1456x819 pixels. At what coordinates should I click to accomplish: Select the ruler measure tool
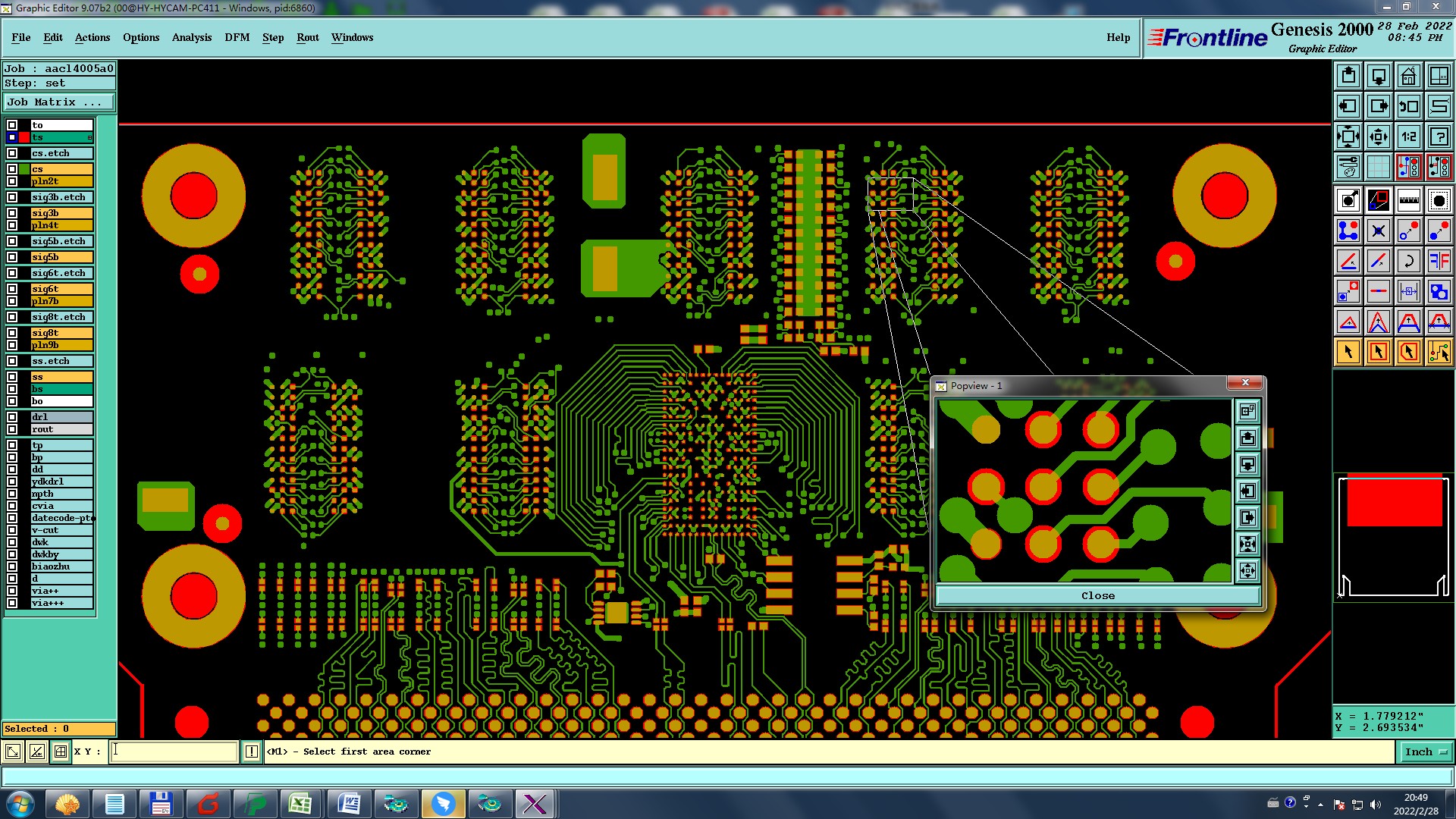(x=1408, y=200)
